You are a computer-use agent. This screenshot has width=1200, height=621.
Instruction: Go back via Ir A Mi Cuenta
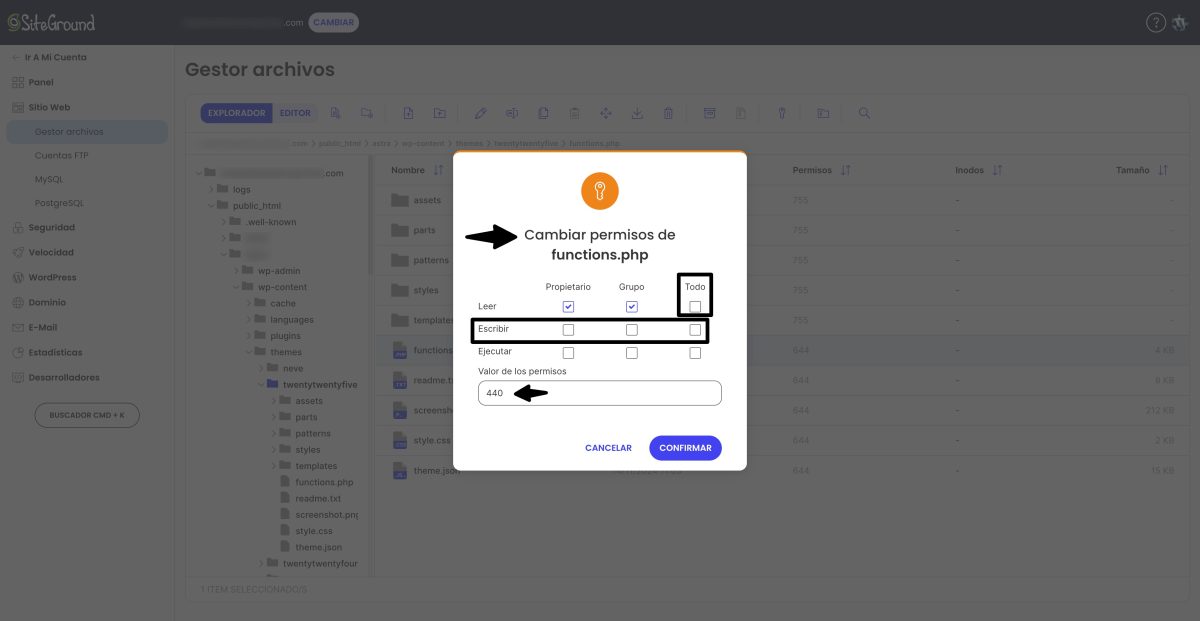pyautogui.click(x=48, y=57)
